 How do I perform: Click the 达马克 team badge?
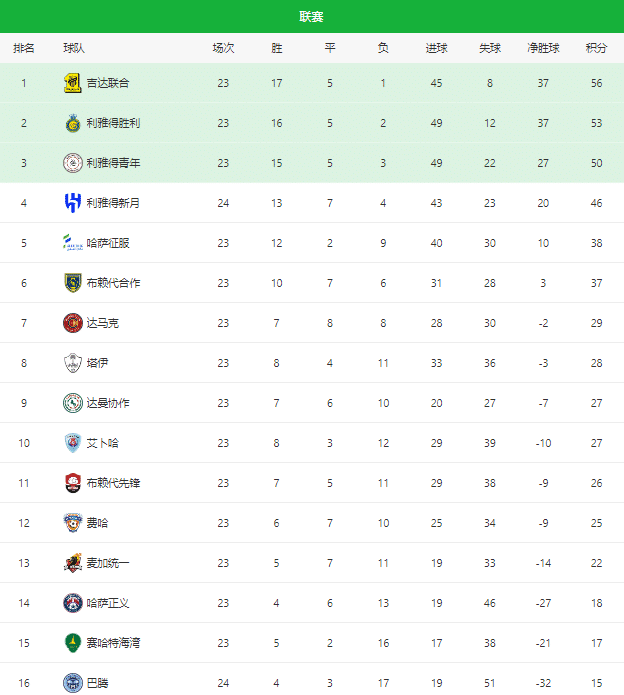[72, 323]
